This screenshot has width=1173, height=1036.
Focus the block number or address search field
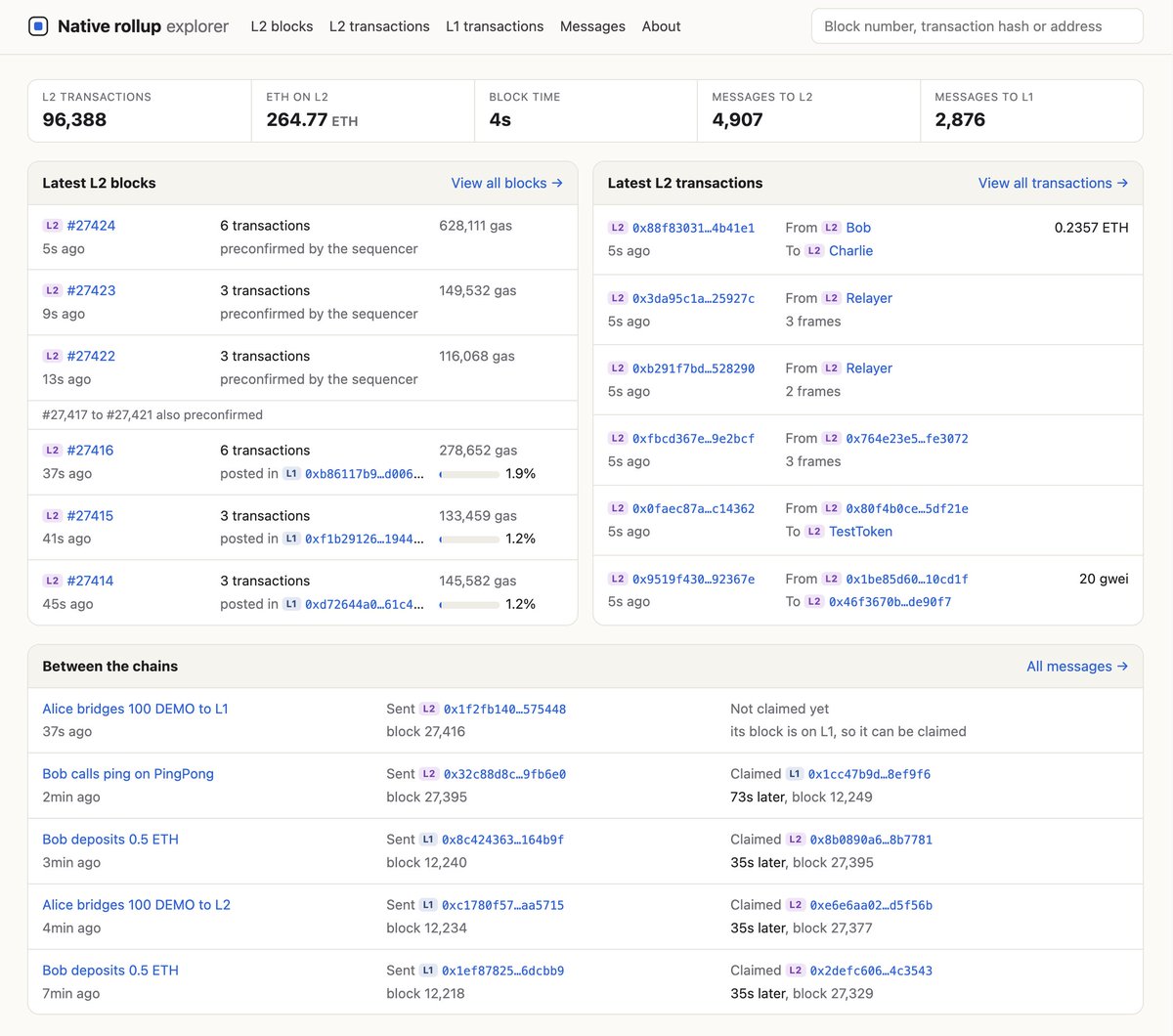tap(977, 26)
